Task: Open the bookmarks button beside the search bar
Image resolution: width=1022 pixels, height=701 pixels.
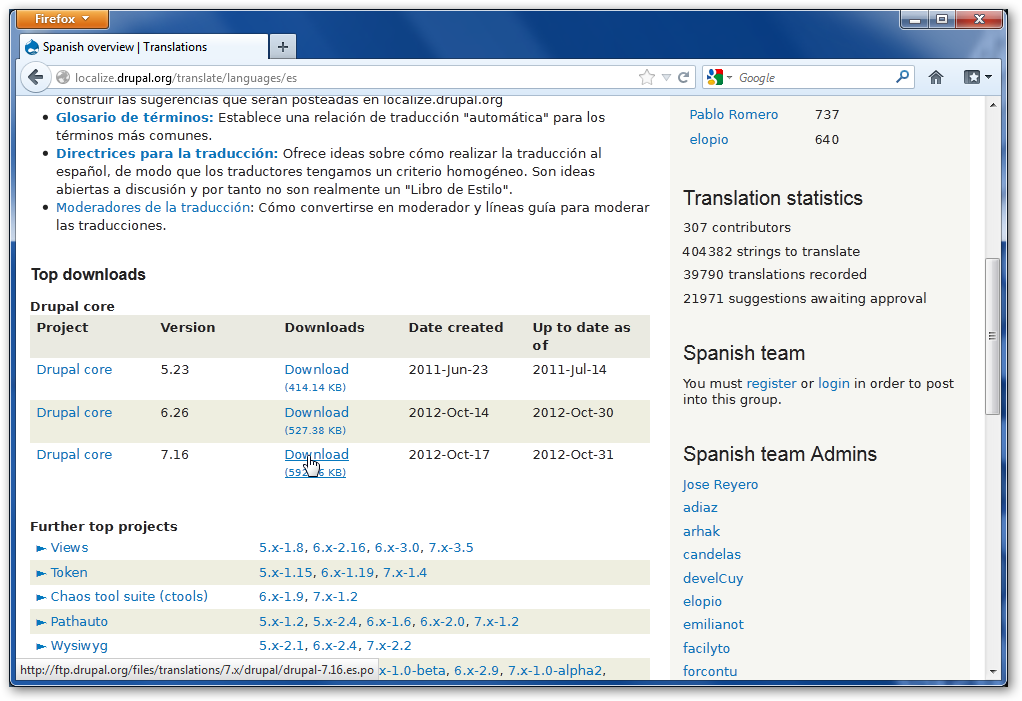Action: (x=972, y=77)
